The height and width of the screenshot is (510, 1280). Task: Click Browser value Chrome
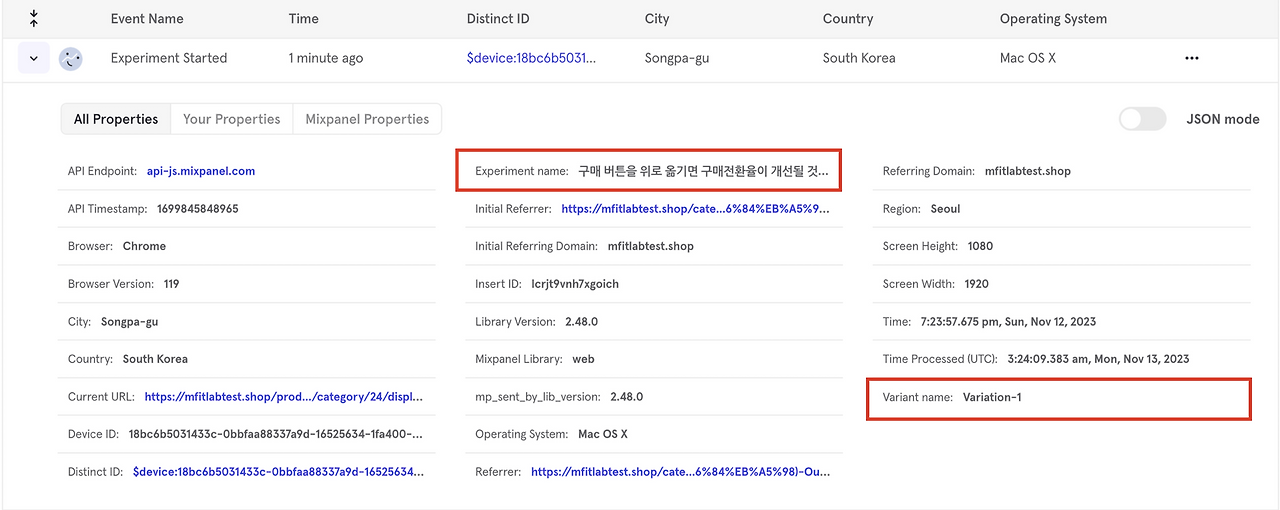[144, 246]
